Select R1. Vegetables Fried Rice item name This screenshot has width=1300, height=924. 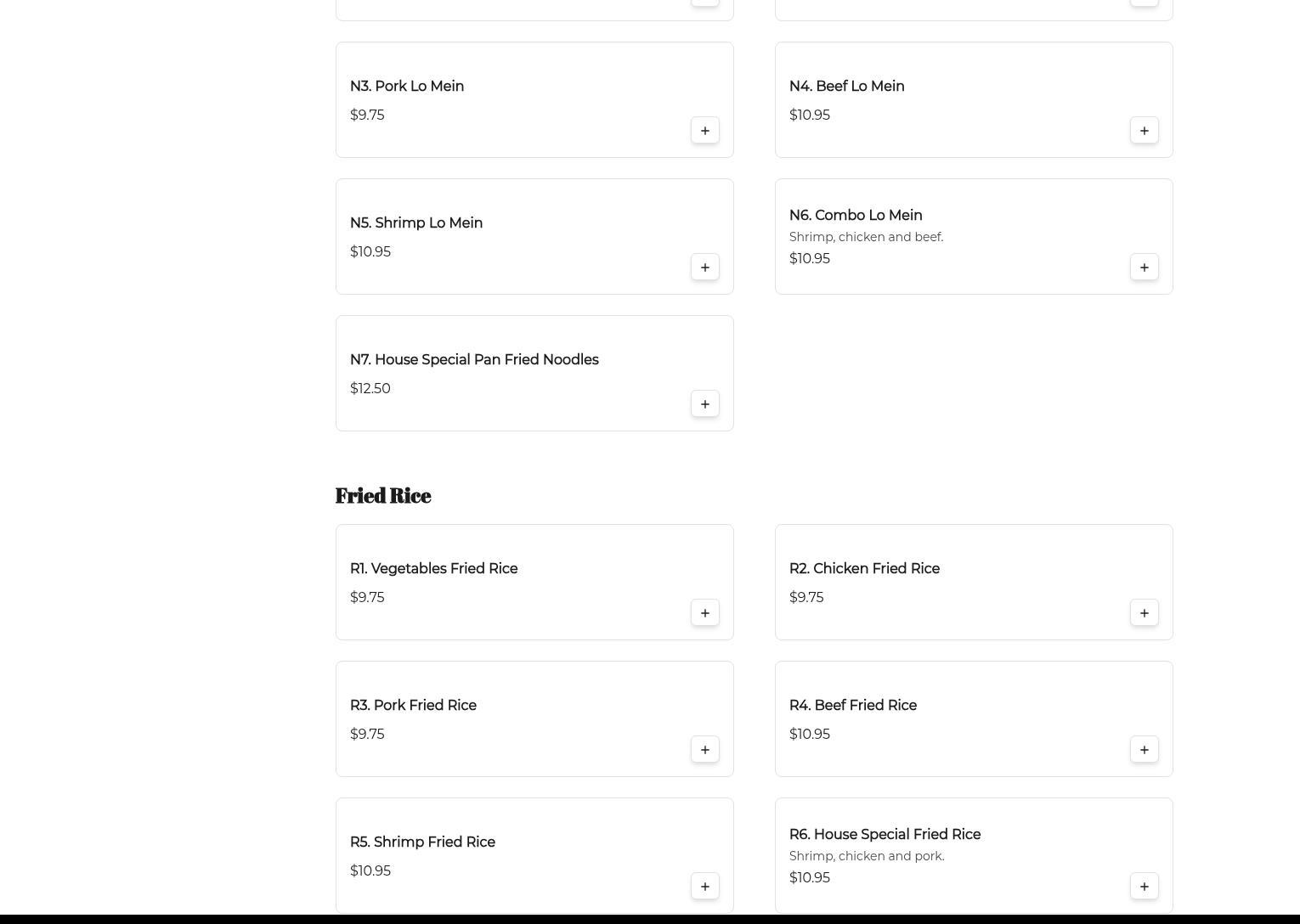[x=433, y=569]
